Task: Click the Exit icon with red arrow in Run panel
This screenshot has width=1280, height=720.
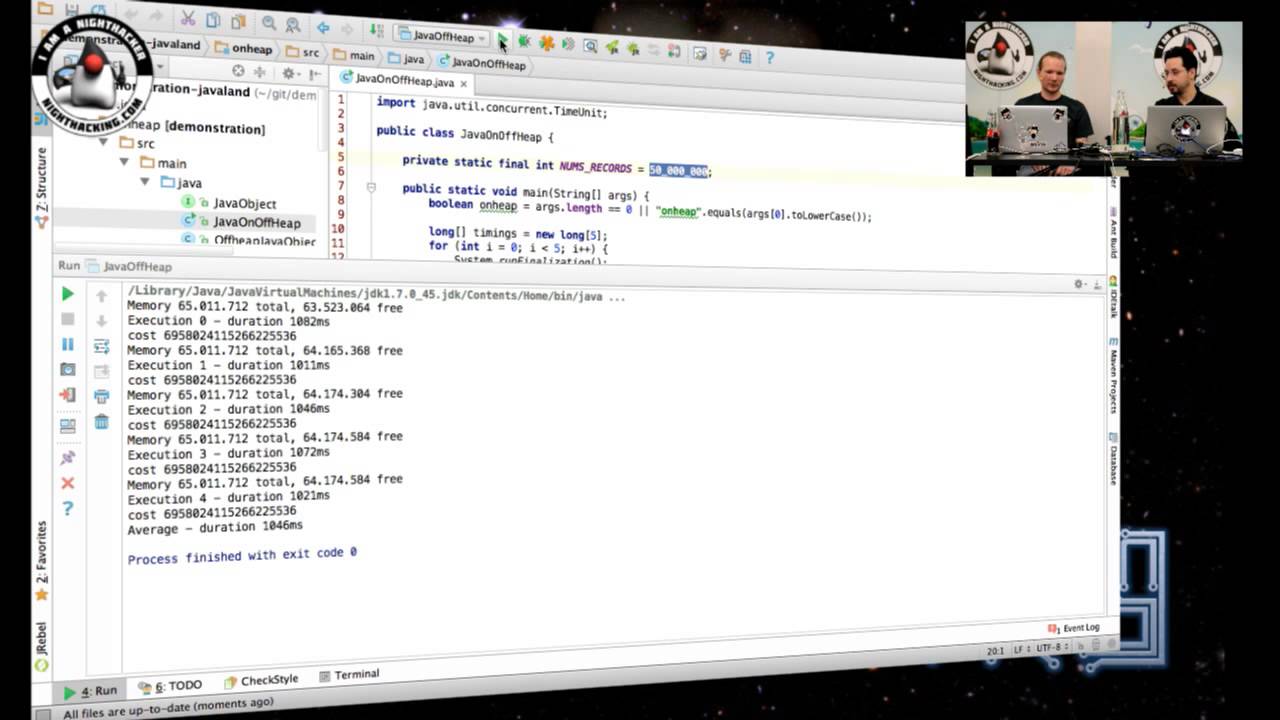Action: click(x=67, y=394)
